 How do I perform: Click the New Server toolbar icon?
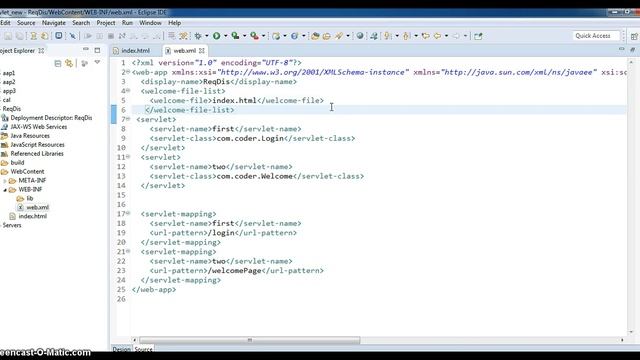coord(276,36)
